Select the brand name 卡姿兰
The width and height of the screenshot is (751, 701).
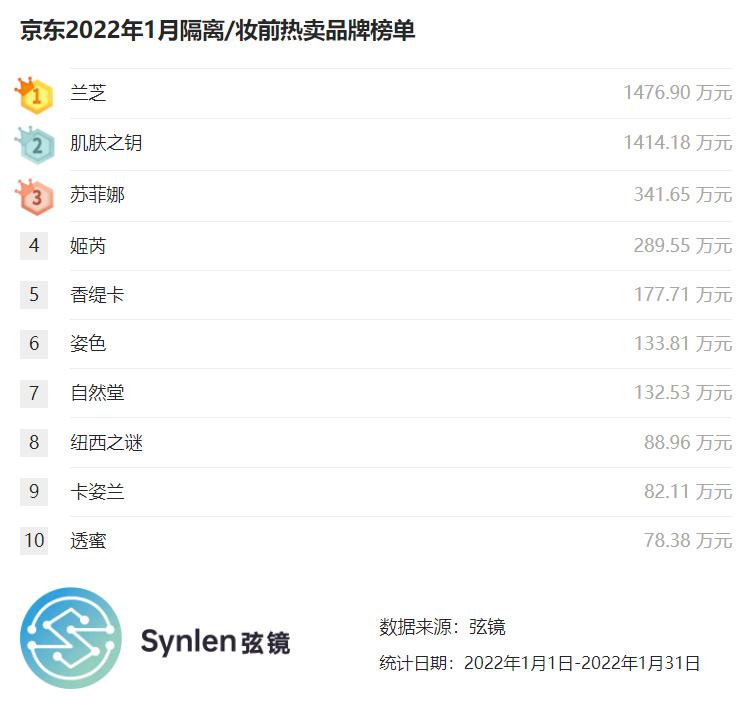tap(97, 491)
